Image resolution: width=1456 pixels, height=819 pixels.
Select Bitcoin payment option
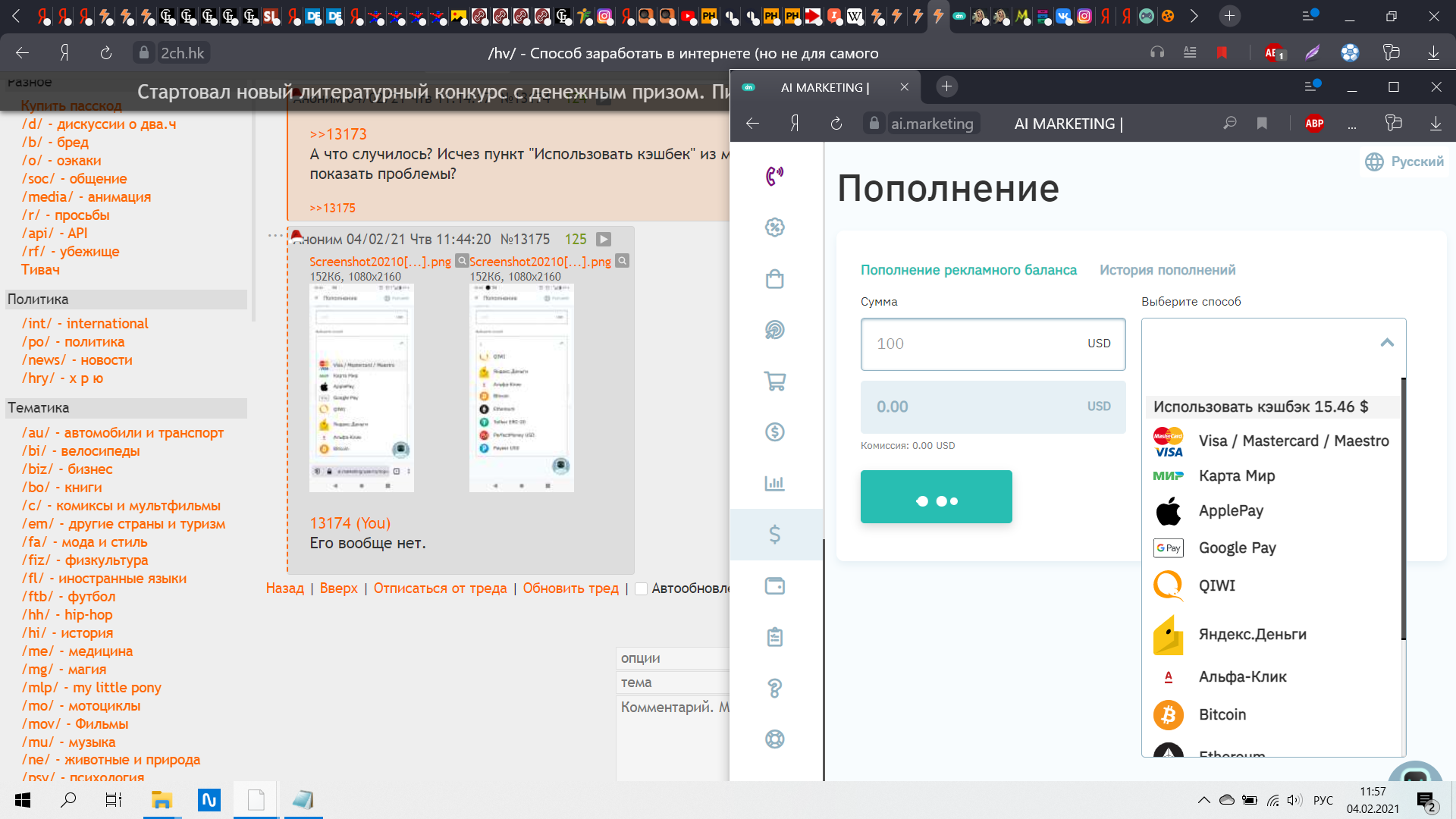(1222, 714)
